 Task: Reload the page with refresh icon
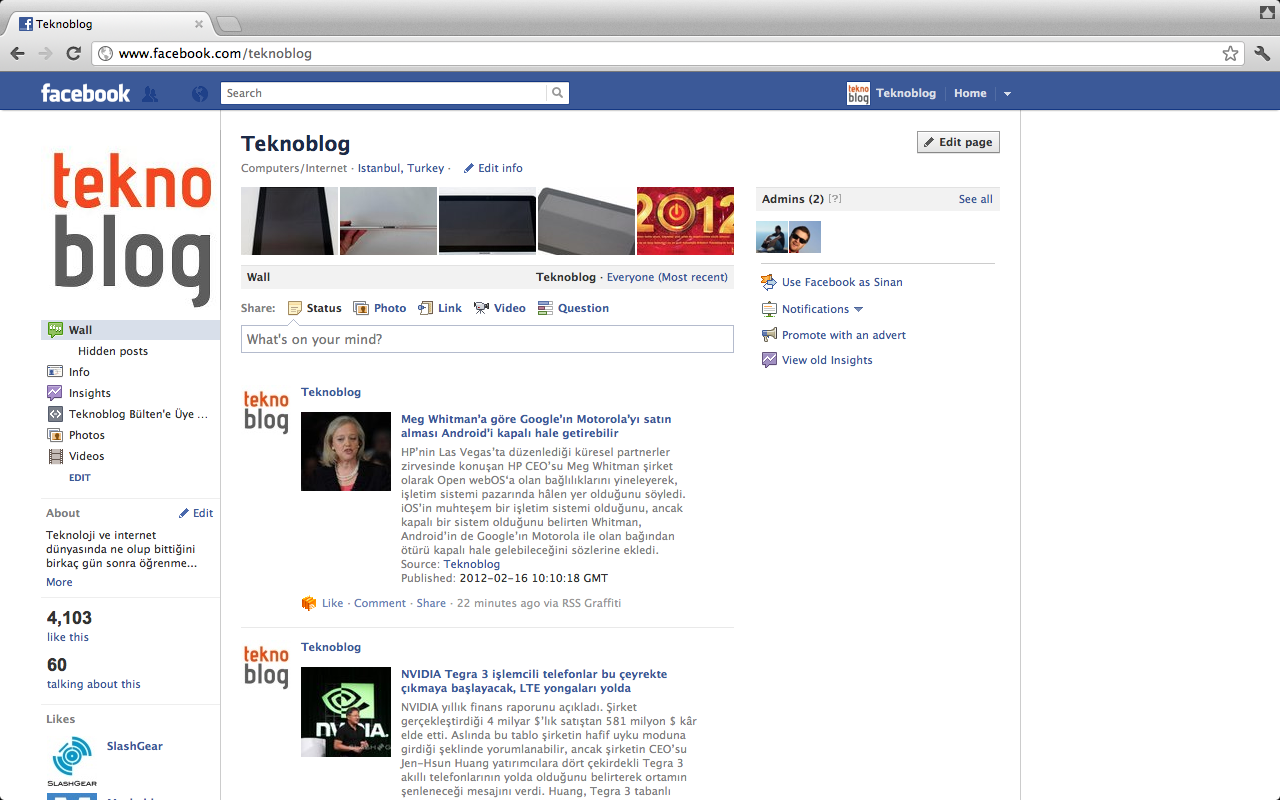[74, 53]
